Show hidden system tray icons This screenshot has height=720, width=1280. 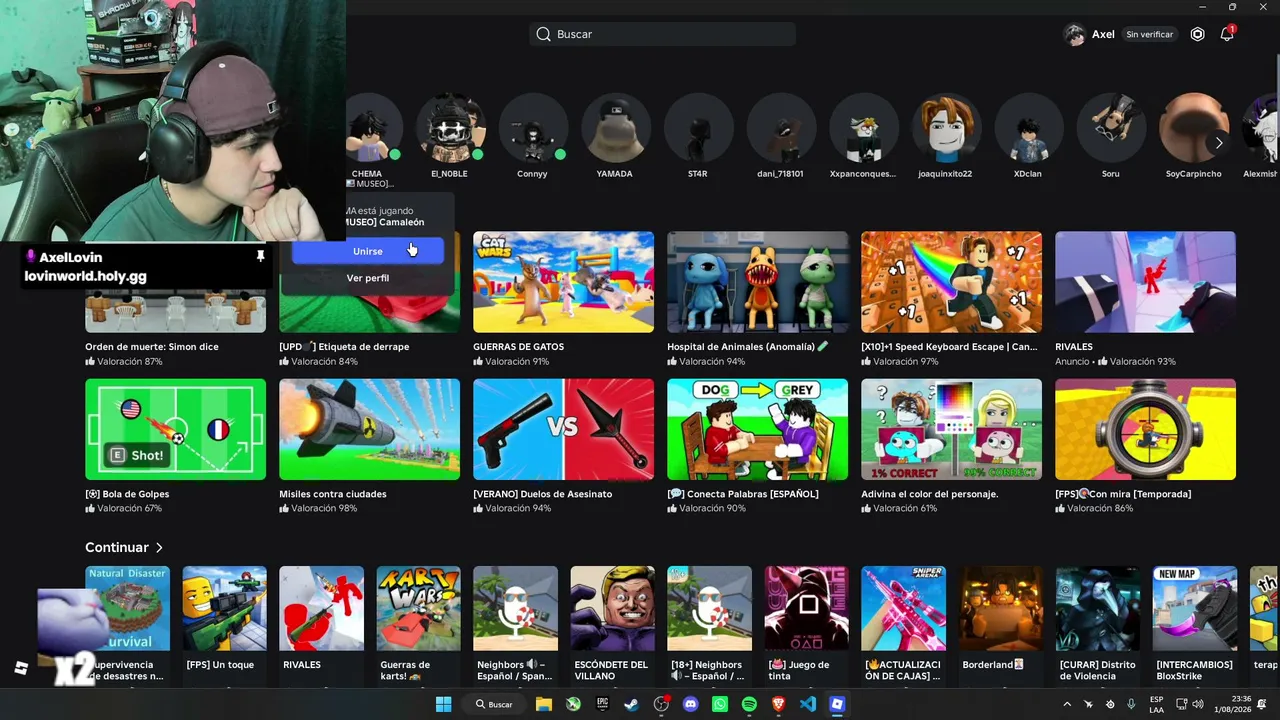click(1066, 704)
